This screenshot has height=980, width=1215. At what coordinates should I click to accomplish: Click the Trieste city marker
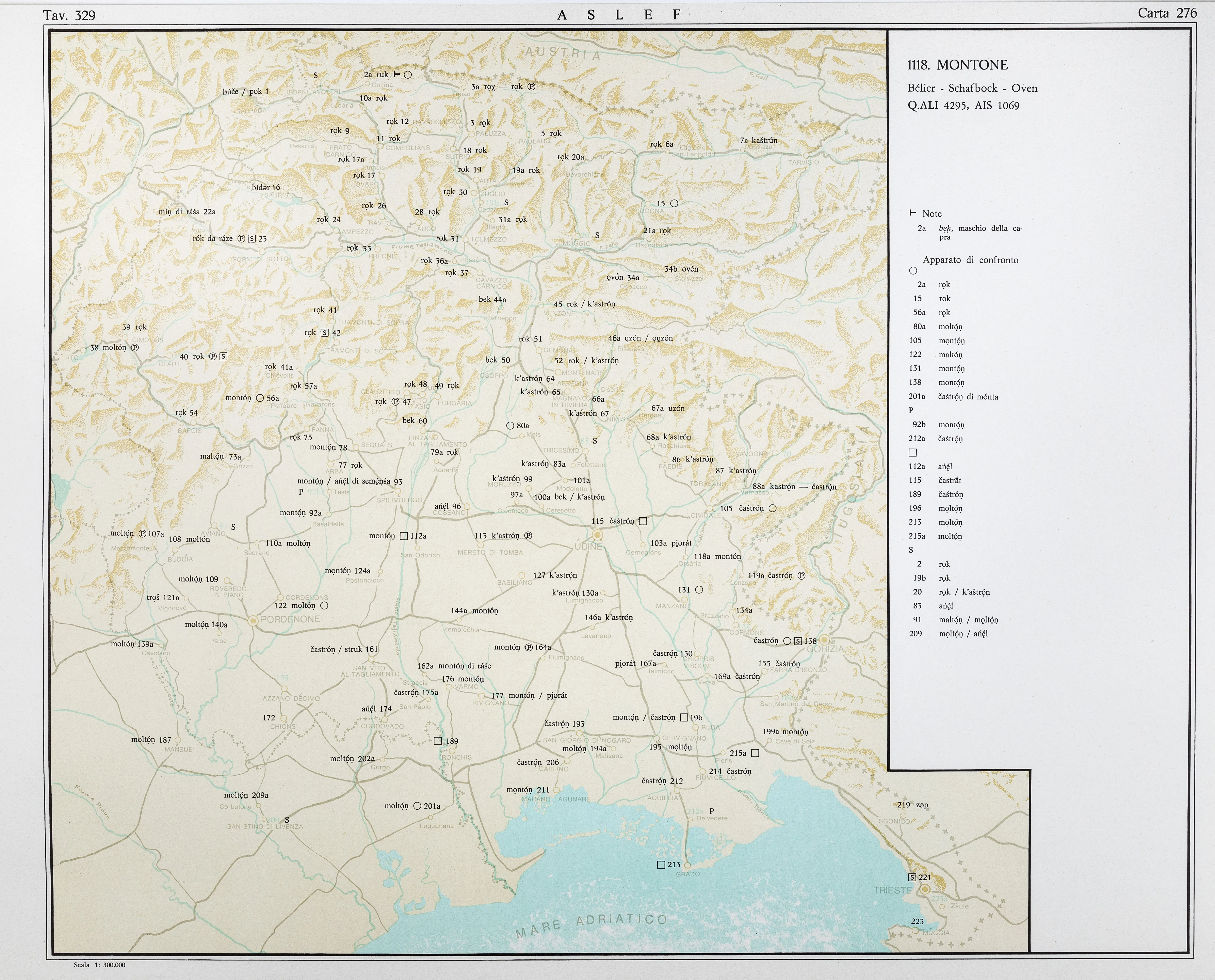tap(925, 889)
